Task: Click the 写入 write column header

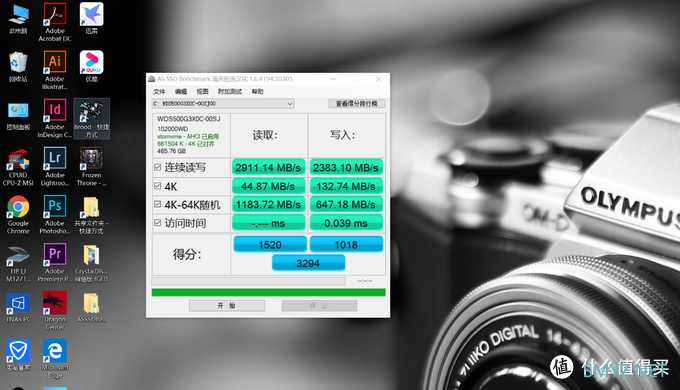Action: [x=343, y=135]
